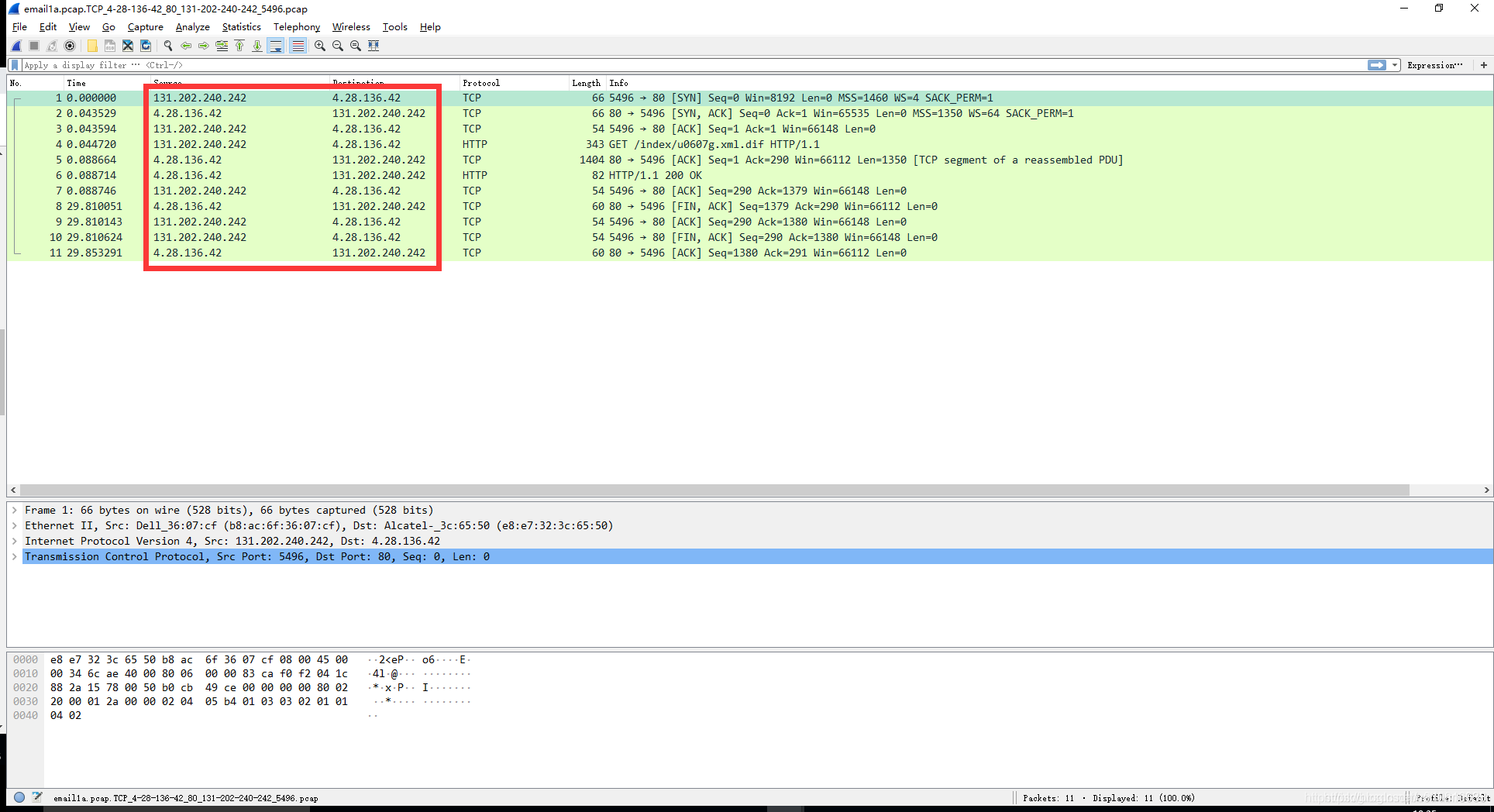This screenshot has height=812, width=1494.
Task: Zoom out the main window text
Action: click(338, 46)
